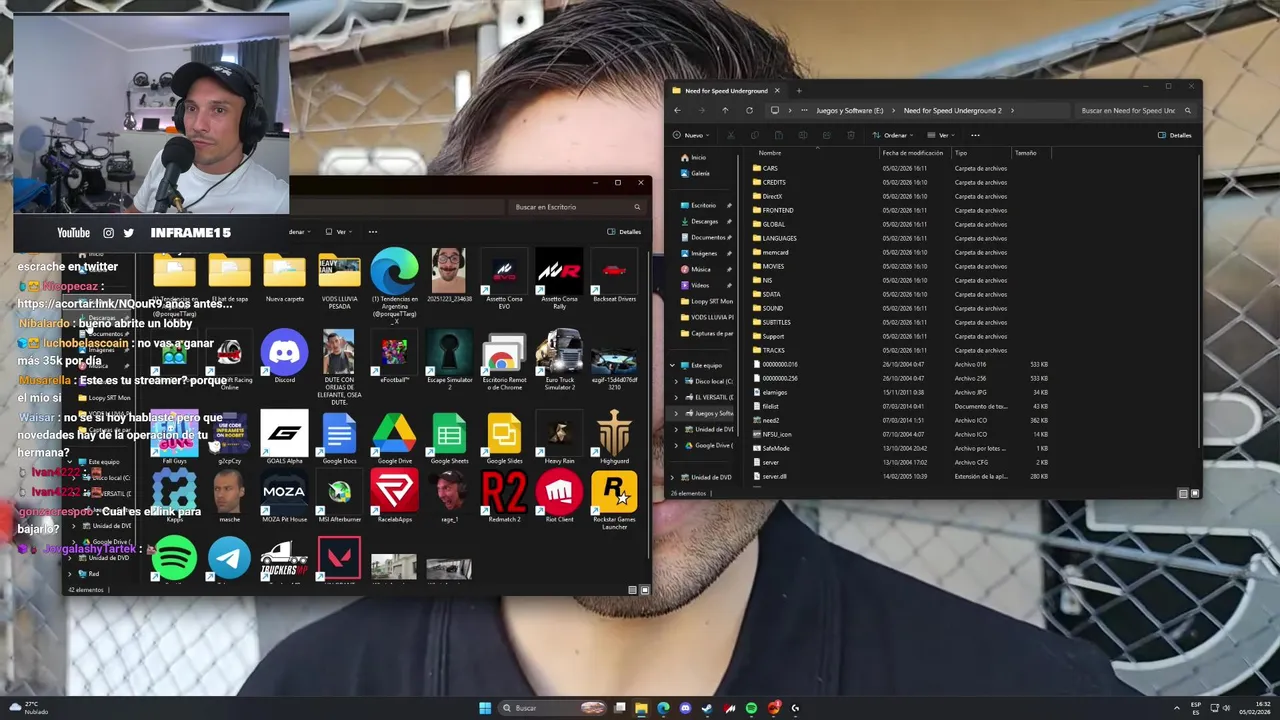Toggle Detalles pane in Need for Speed window
The height and width of the screenshot is (720, 1280).
coord(1175,135)
